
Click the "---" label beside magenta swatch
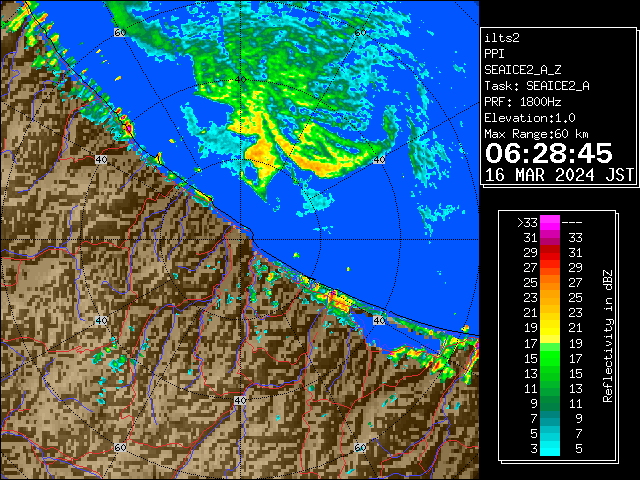572,223
